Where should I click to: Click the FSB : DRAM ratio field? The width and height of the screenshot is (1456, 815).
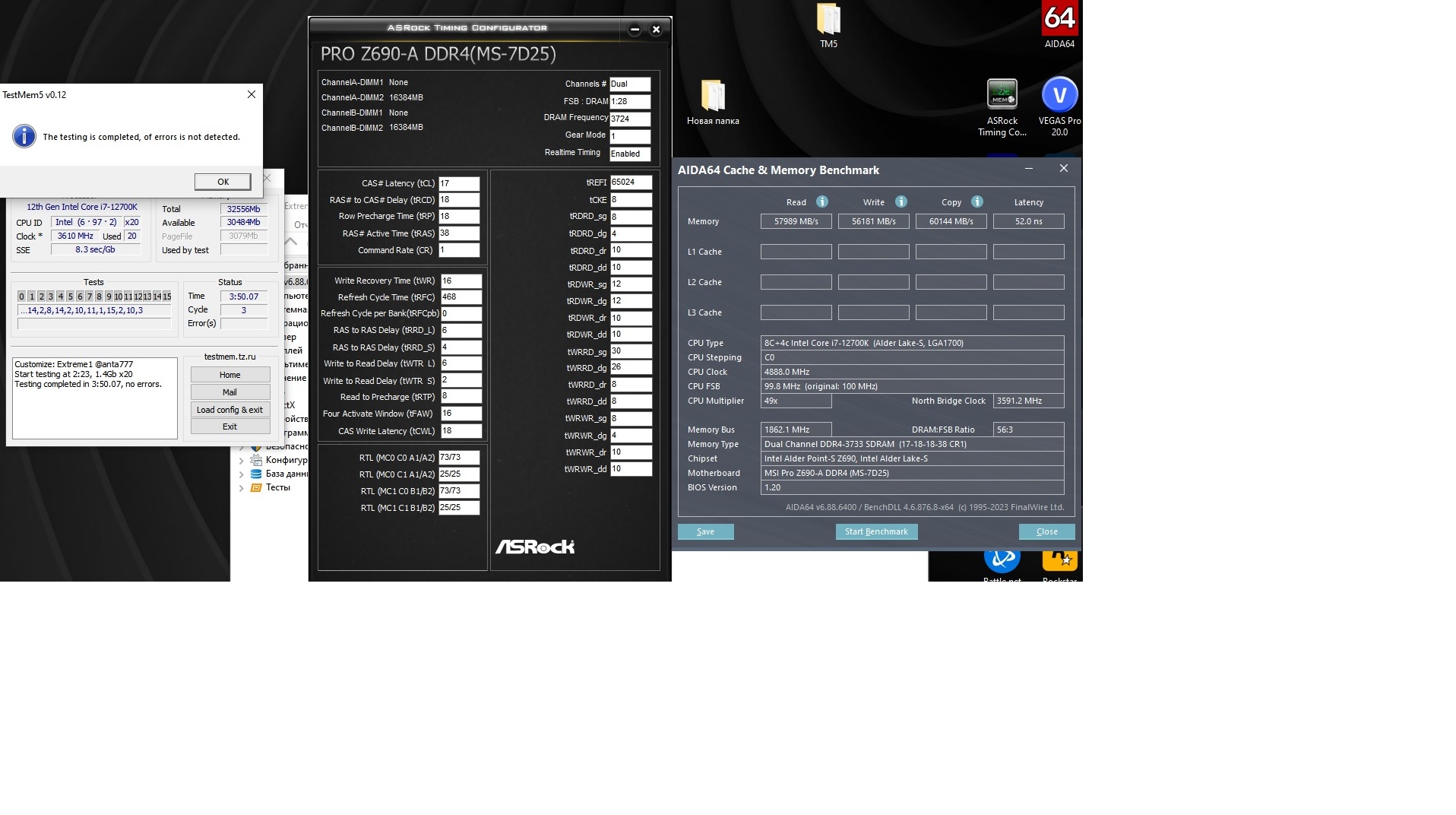(630, 101)
